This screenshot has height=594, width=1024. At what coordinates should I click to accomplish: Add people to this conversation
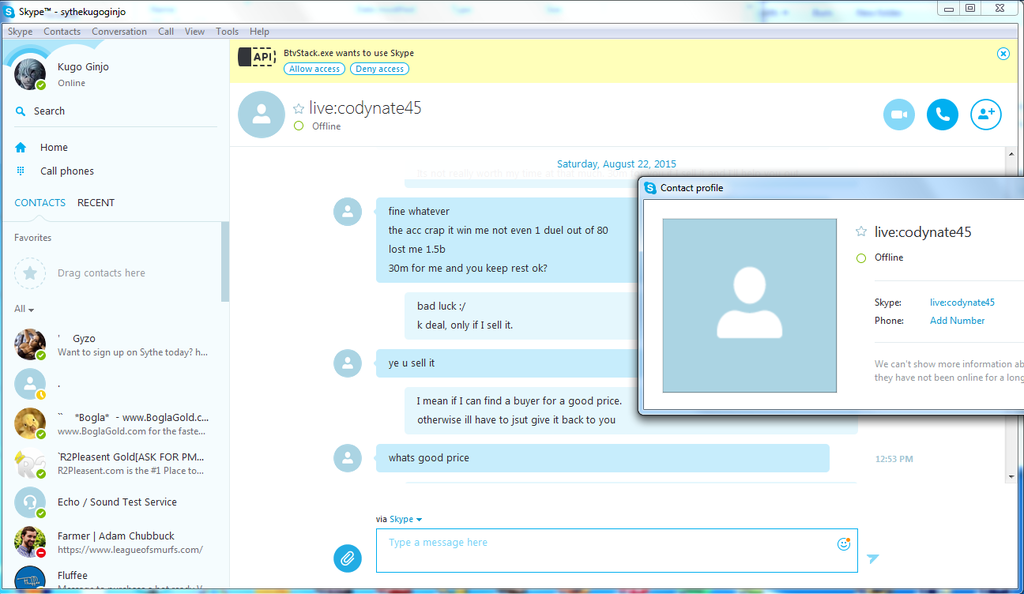tap(985, 114)
